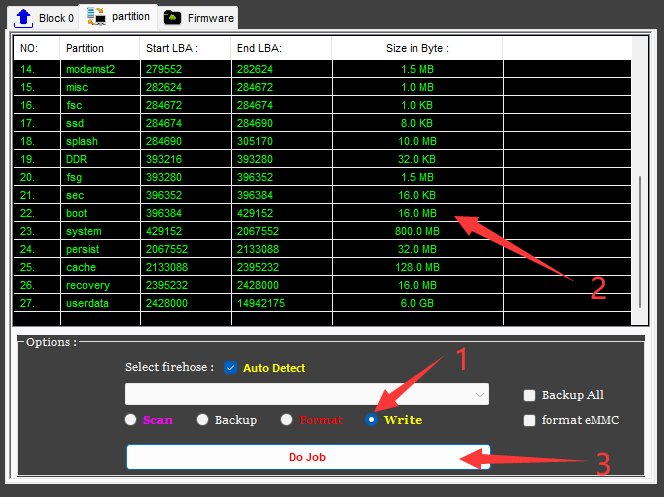Toggle the Auto Detect checkbox

(231, 368)
